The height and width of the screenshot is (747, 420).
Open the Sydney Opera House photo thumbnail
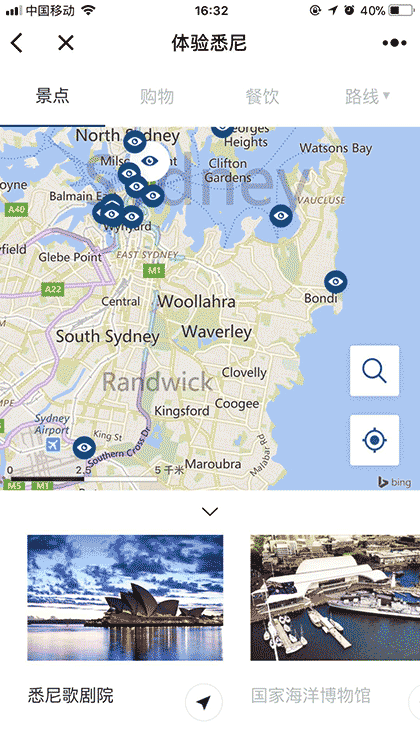point(125,597)
